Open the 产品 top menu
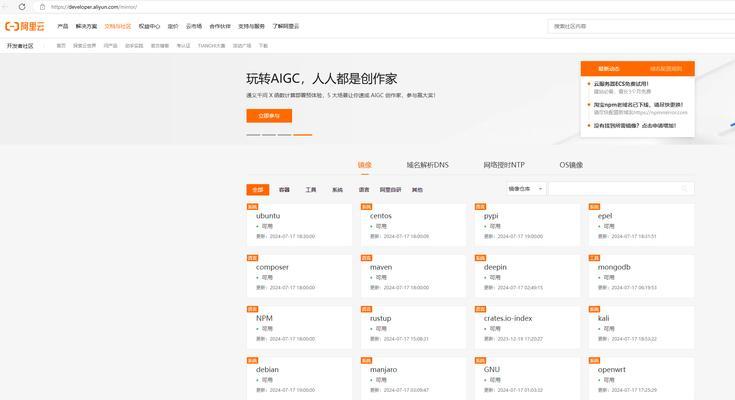 (62, 26)
